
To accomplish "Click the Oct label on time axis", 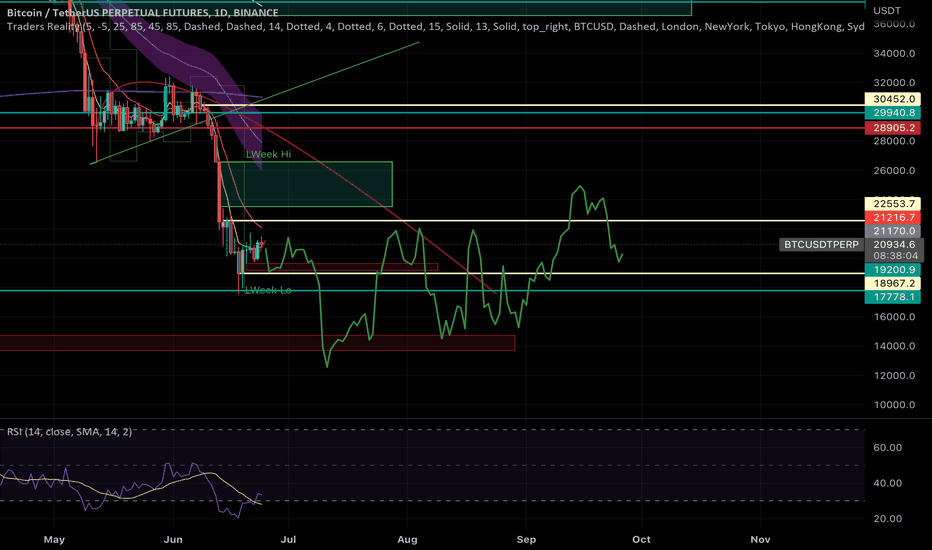I will [x=641, y=539].
